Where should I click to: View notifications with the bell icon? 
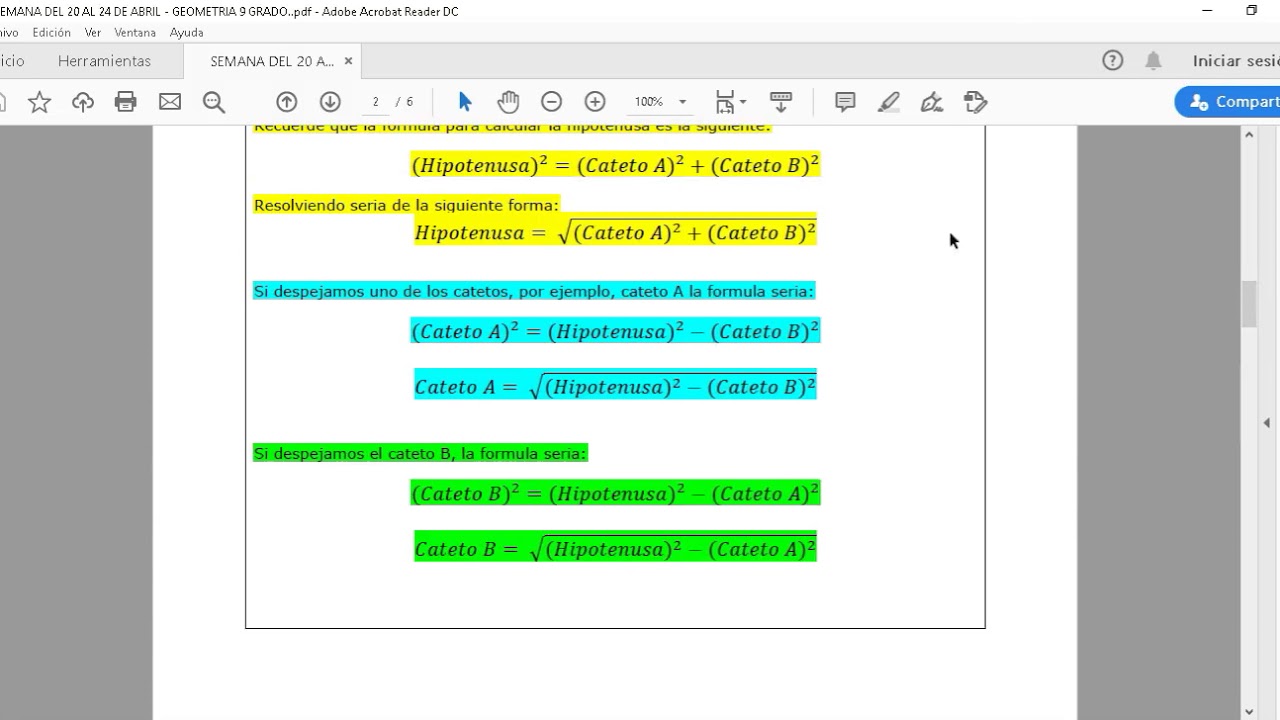coord(1153,61)
